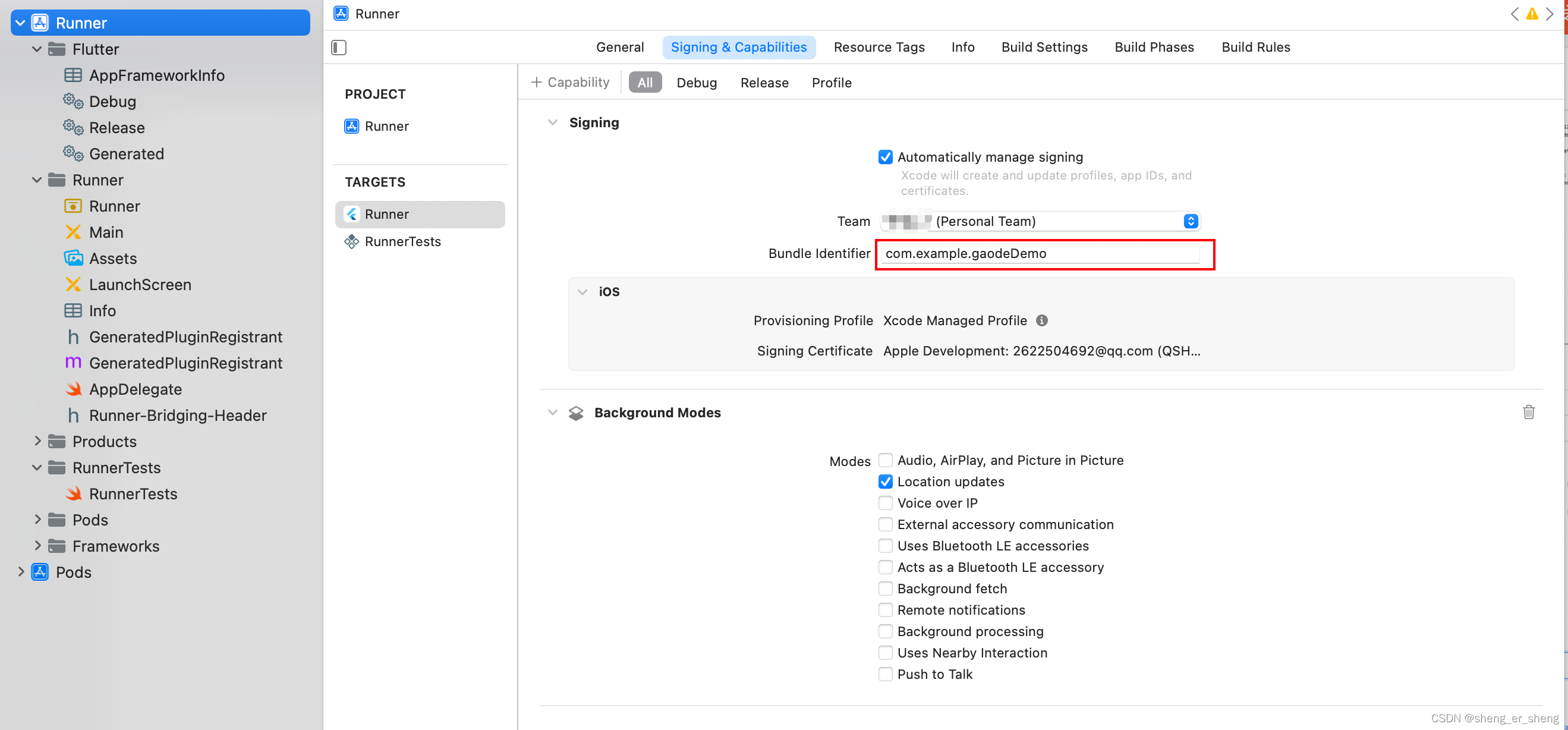
Task: Click the yellow warning triangle icon
Action: tap(1532, 14)
